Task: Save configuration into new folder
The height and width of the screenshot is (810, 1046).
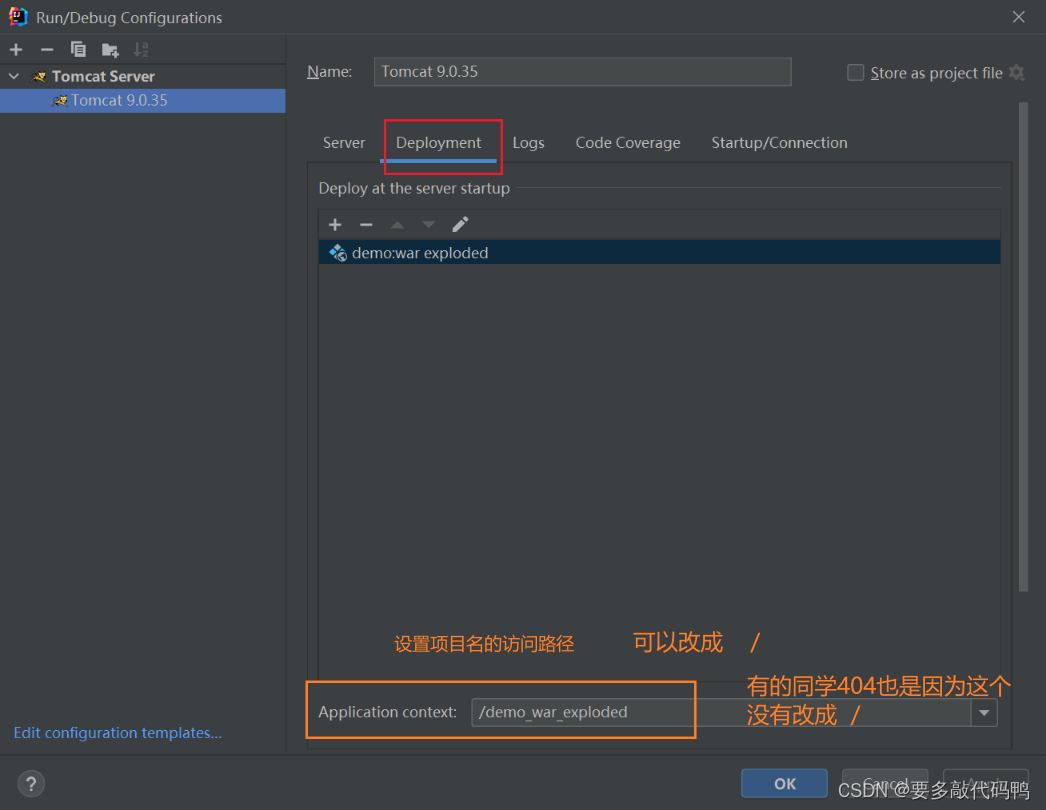Action: pyautogui.click(x=109, y=50)
